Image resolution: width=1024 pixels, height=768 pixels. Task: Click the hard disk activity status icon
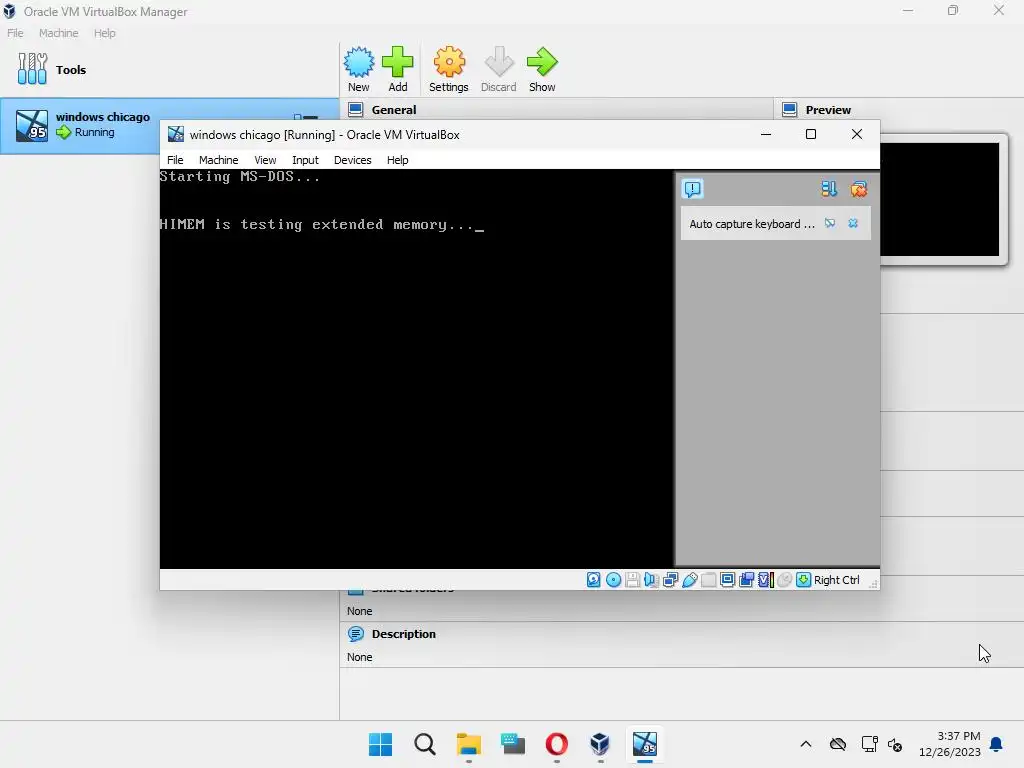[593, 580]
